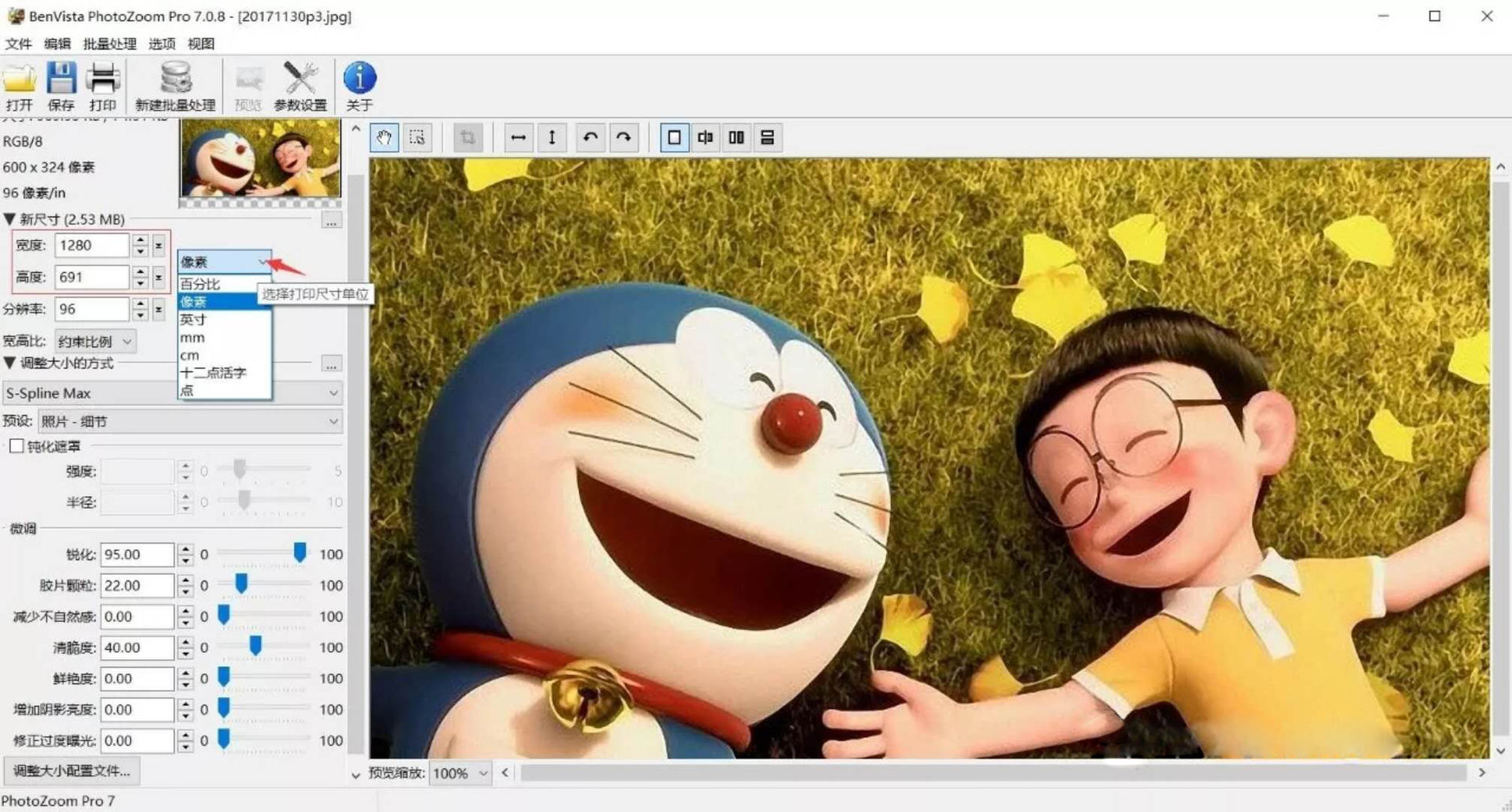Switch to side-by-side vertical preview
The height and width of the screenshot is (812, 1512).
[736, 138]
